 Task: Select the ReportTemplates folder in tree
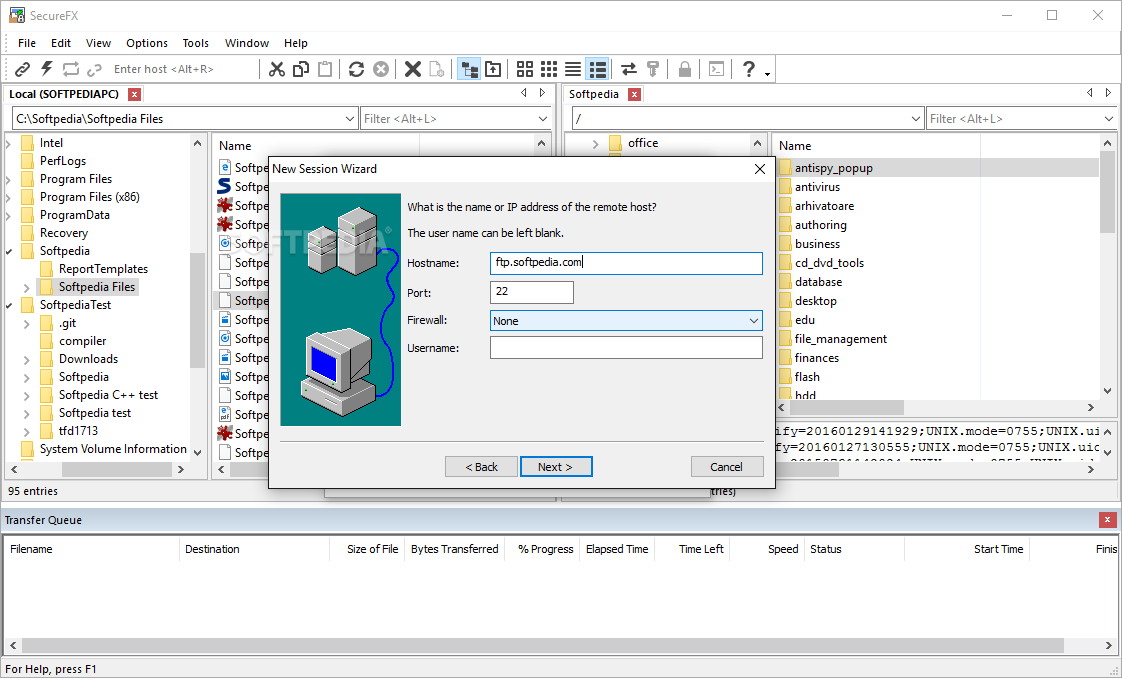tap(103, 269)
